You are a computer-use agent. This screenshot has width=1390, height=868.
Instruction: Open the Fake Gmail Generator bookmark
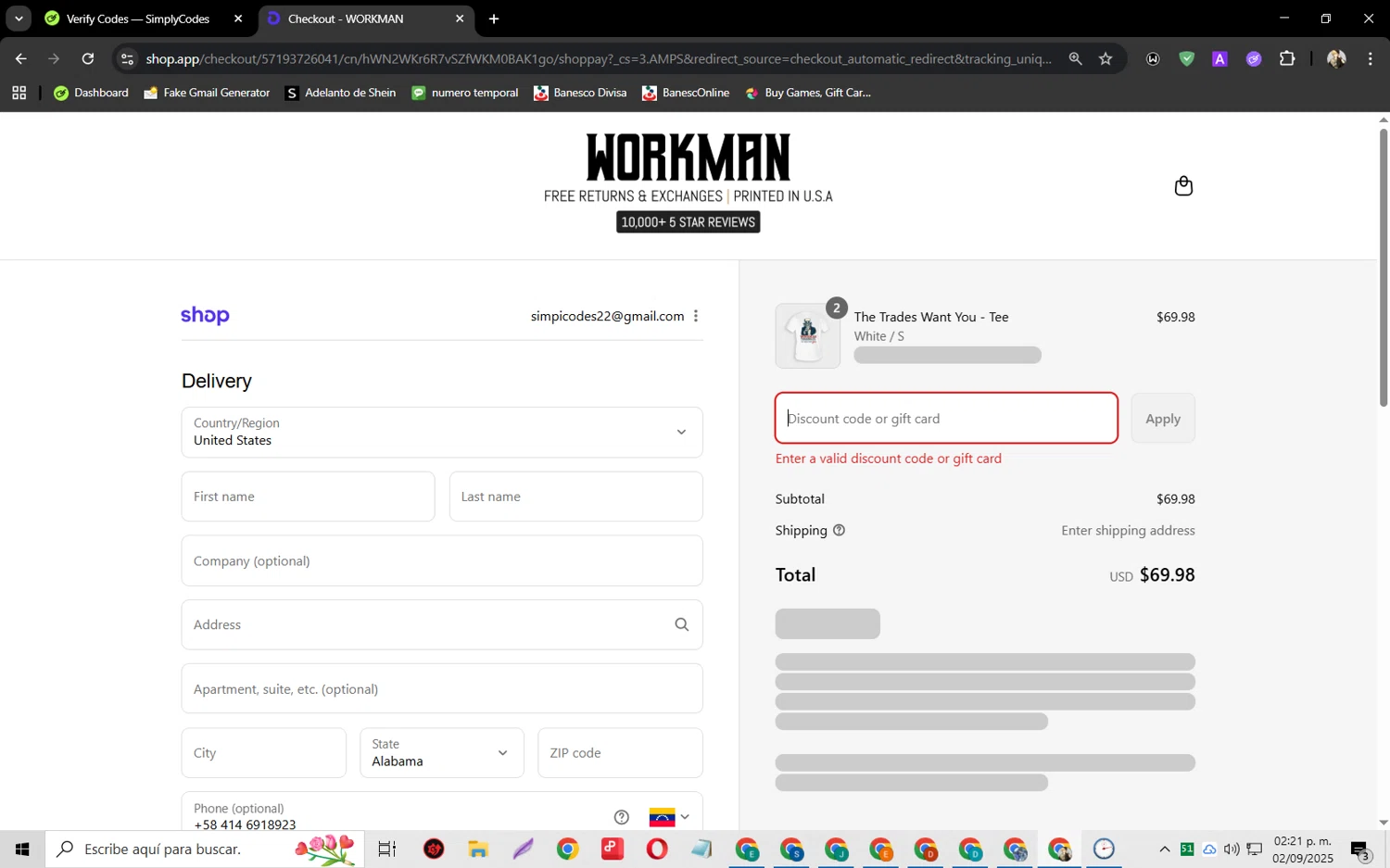click(208, 93)
